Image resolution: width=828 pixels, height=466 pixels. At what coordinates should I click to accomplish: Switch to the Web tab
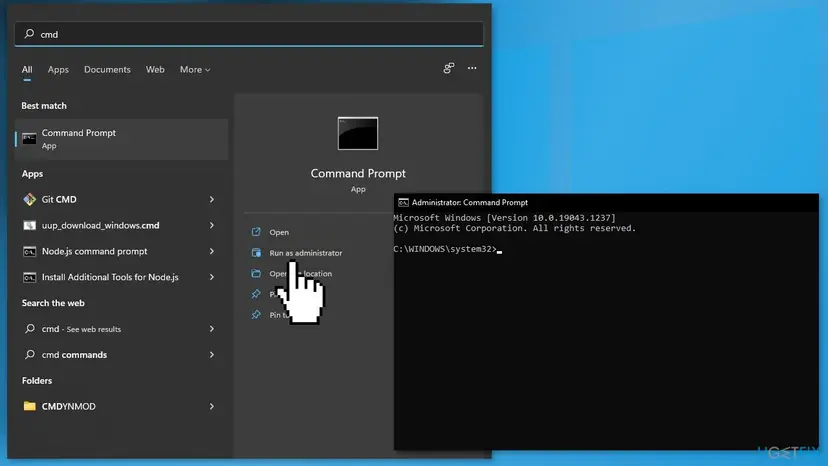point(155,70)
